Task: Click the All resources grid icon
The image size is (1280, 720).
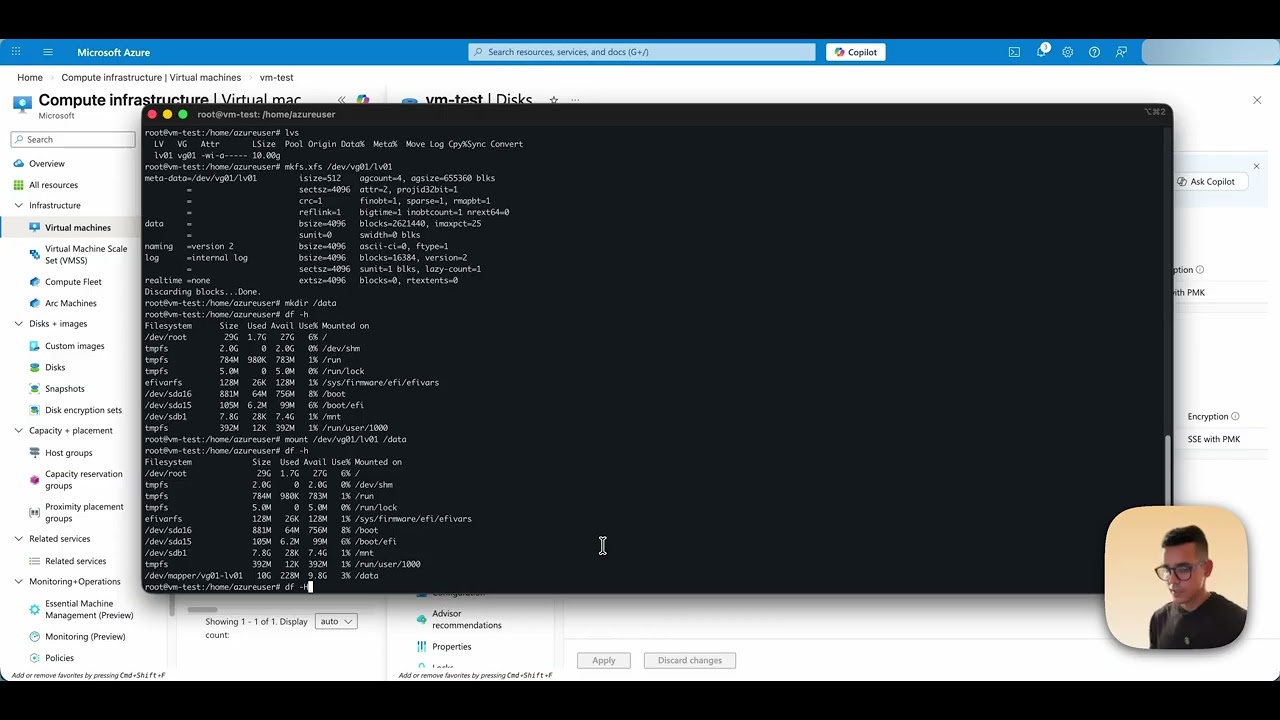Action: (19, 184)
